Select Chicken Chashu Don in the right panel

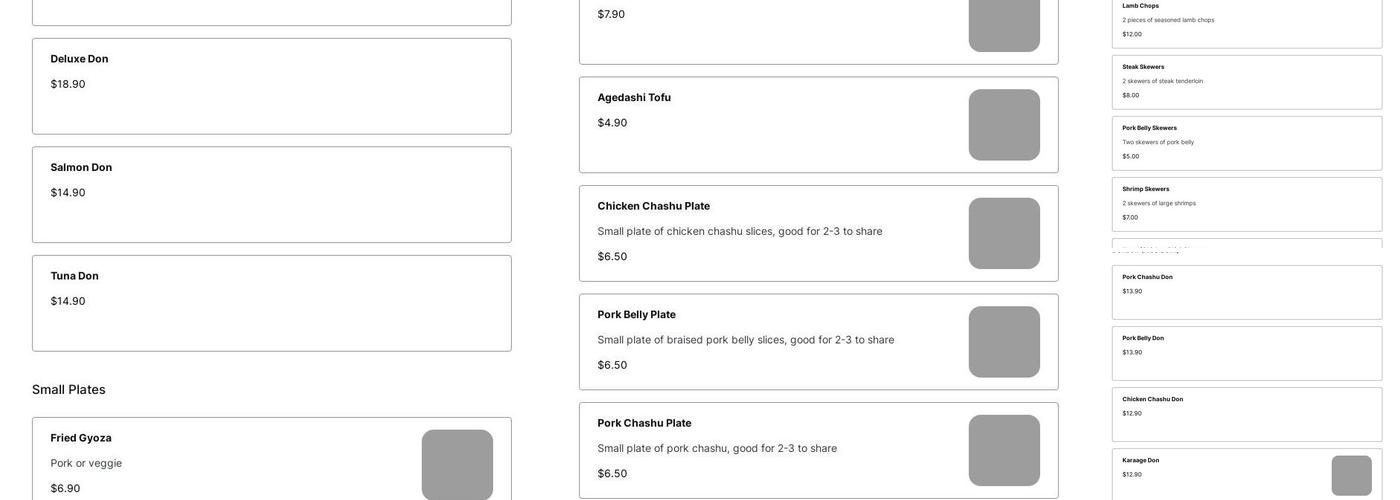point(1247,414)
